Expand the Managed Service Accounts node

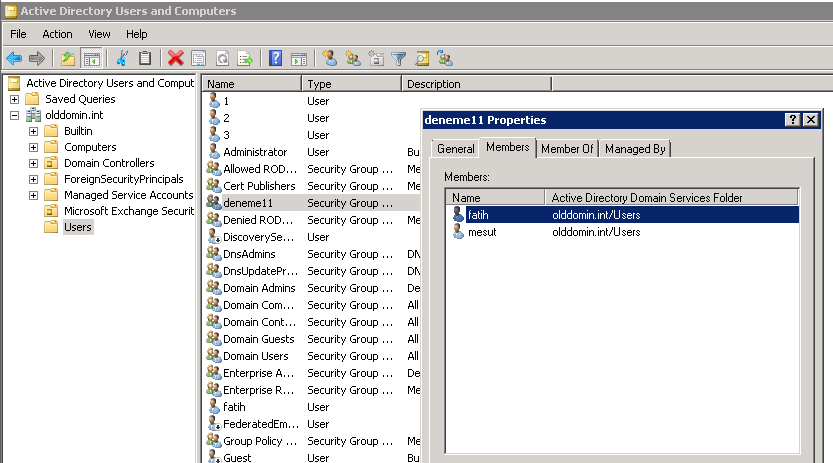click(34, 195)
